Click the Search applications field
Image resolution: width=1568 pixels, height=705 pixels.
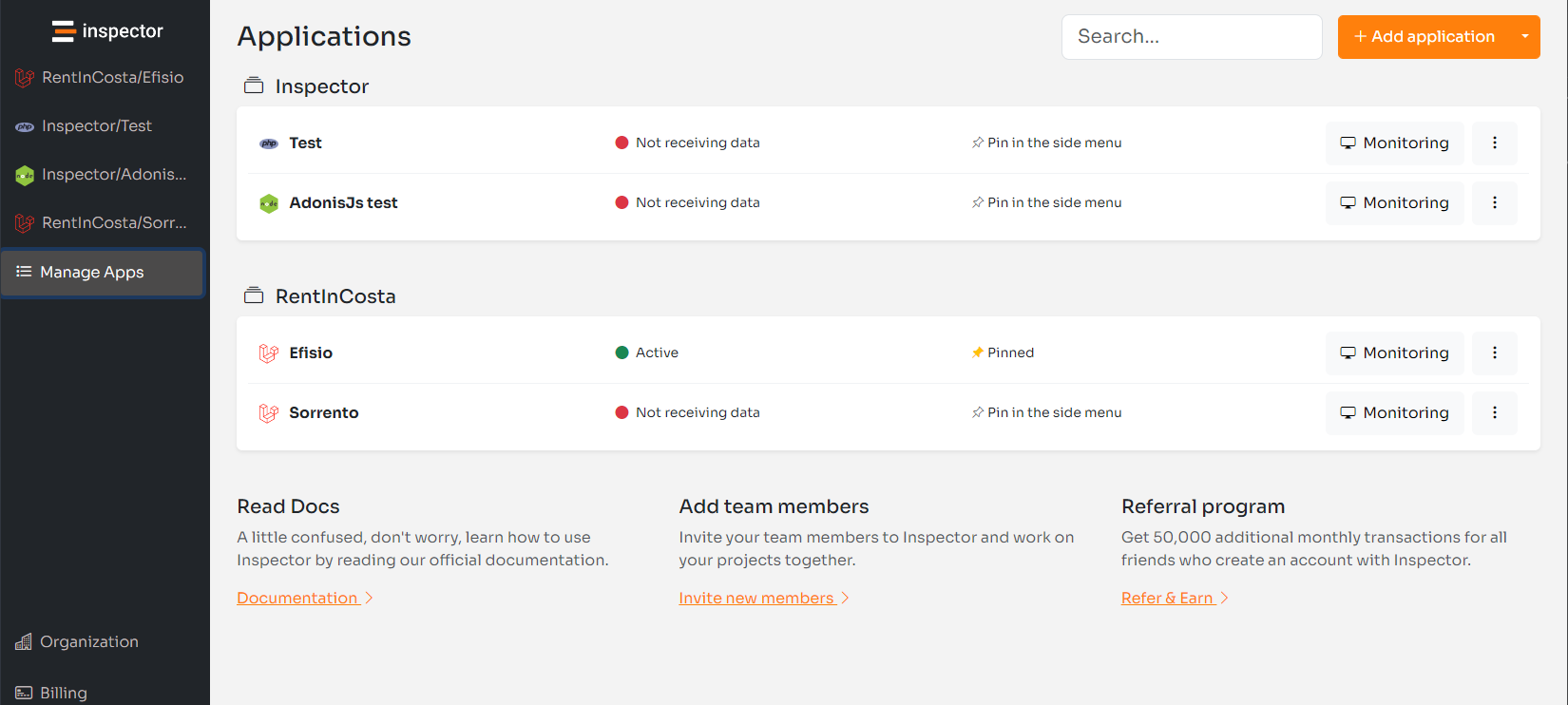(1191, 37)
